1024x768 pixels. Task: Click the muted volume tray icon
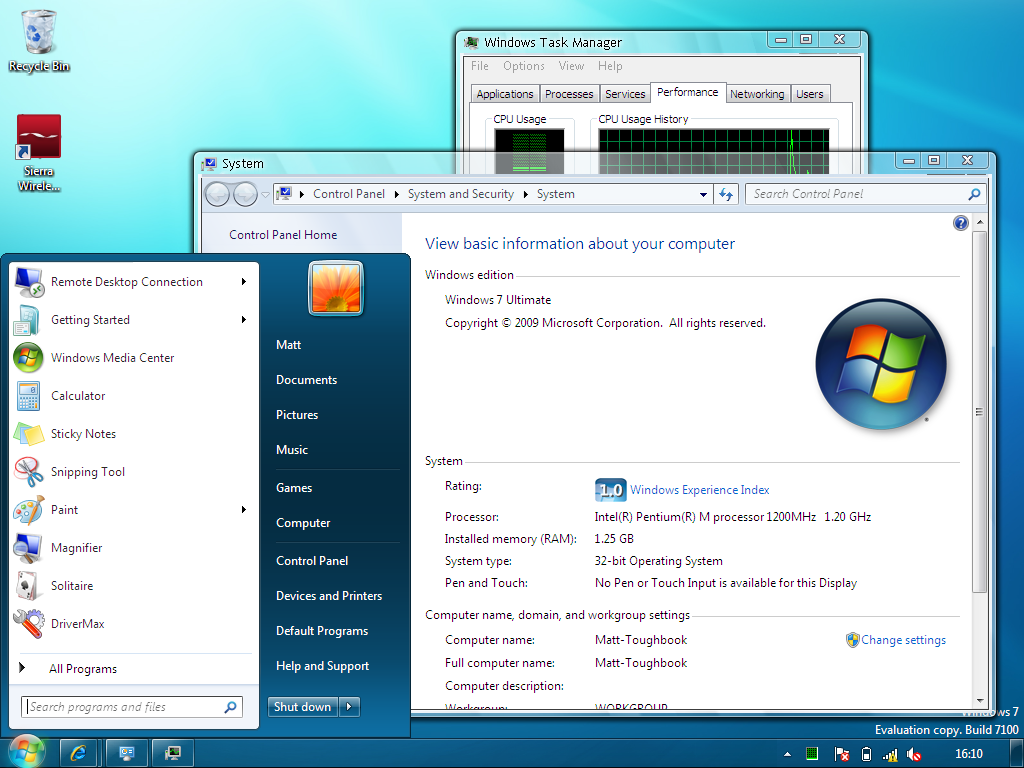tap(914, 754)
